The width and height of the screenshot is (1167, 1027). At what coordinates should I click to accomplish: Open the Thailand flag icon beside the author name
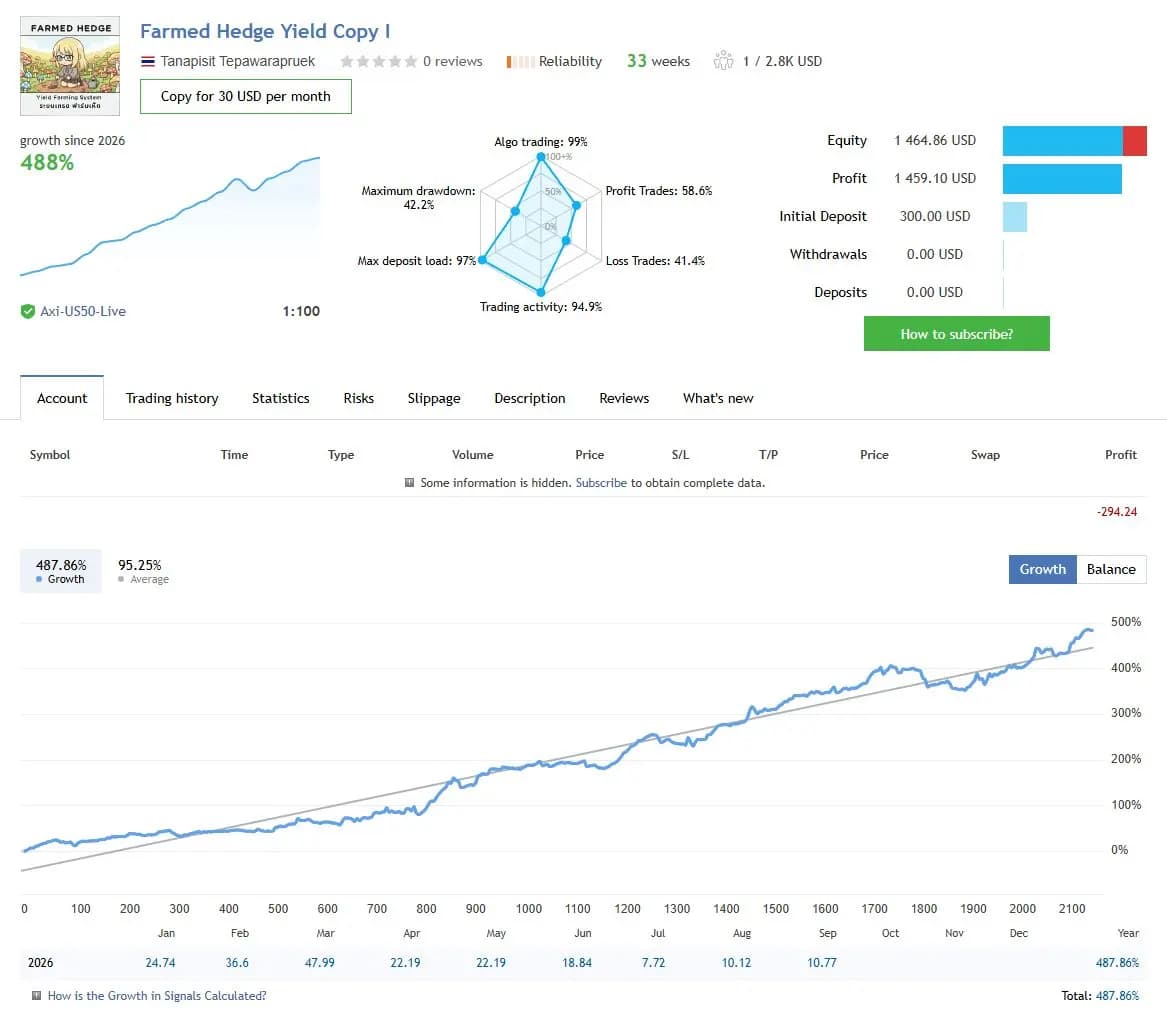click(147, 61)
